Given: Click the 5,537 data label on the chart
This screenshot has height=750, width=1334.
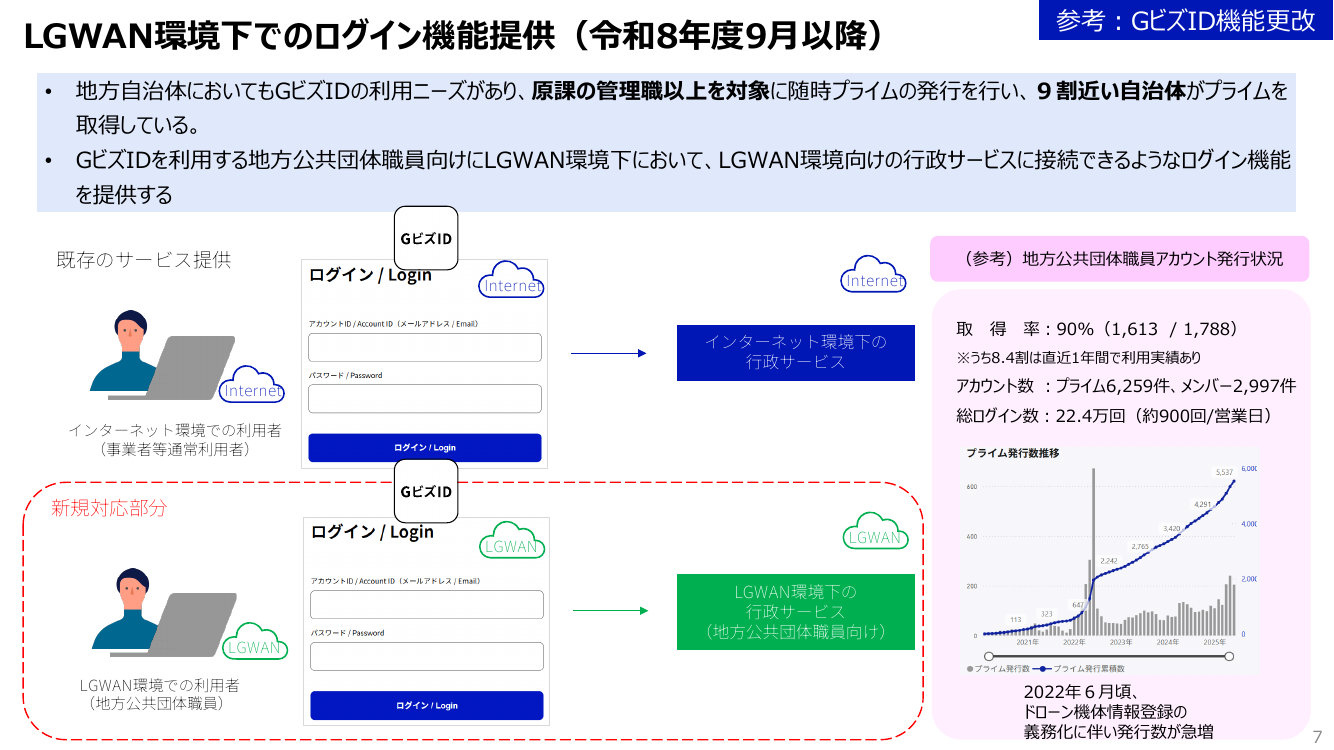Looking at the screenshot, I should 1224,472.
